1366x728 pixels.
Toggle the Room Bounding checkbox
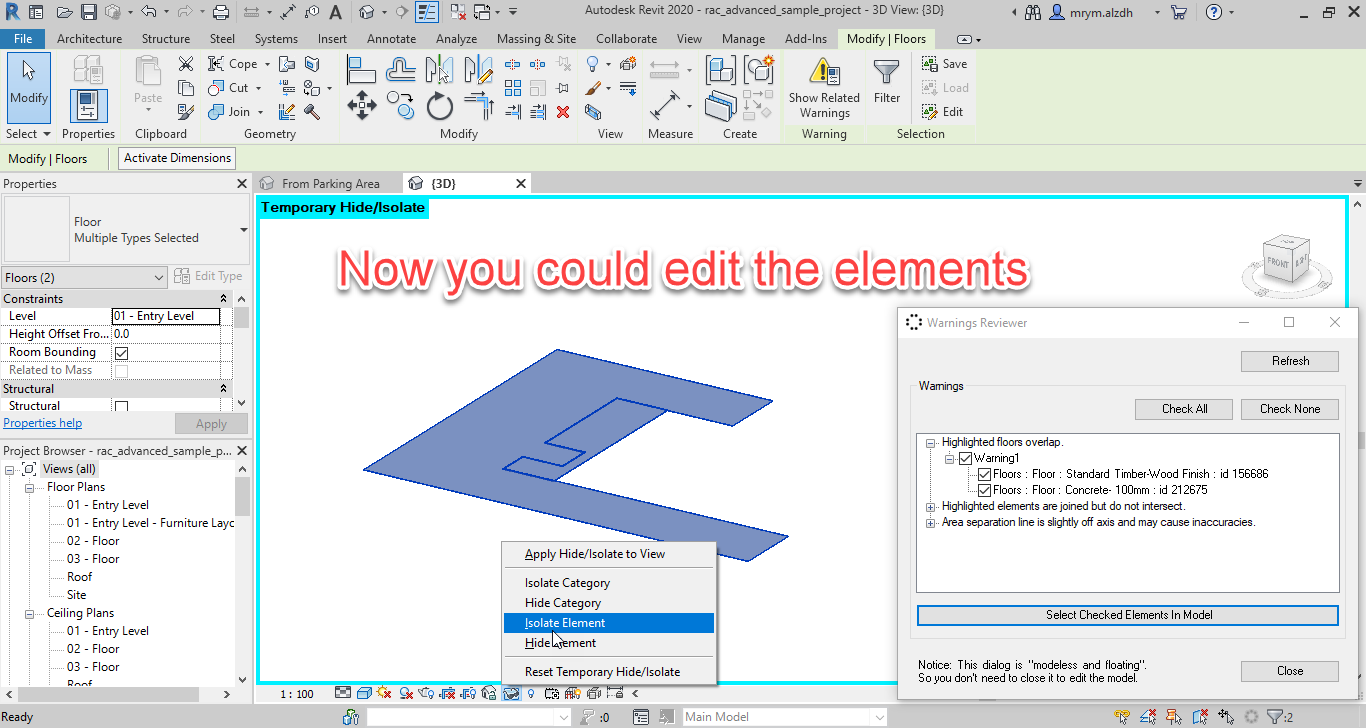[x=122, y=353]
